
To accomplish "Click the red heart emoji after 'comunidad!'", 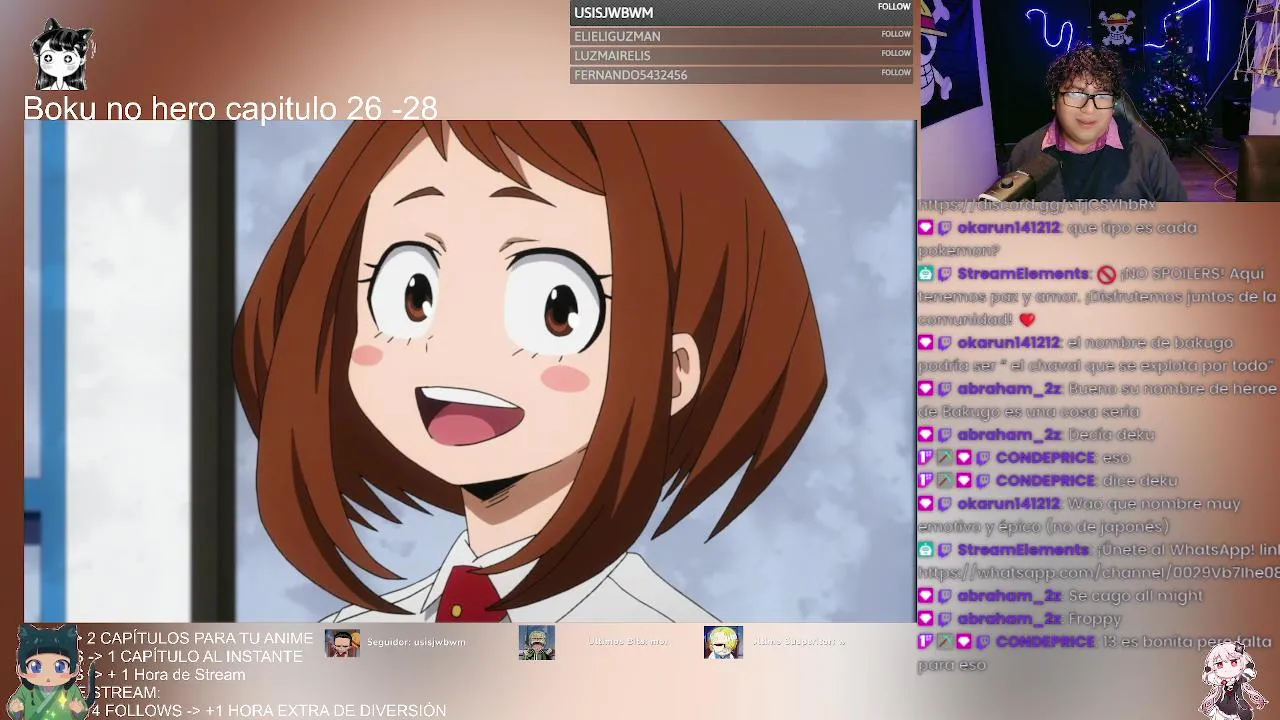I will 1027,320.
